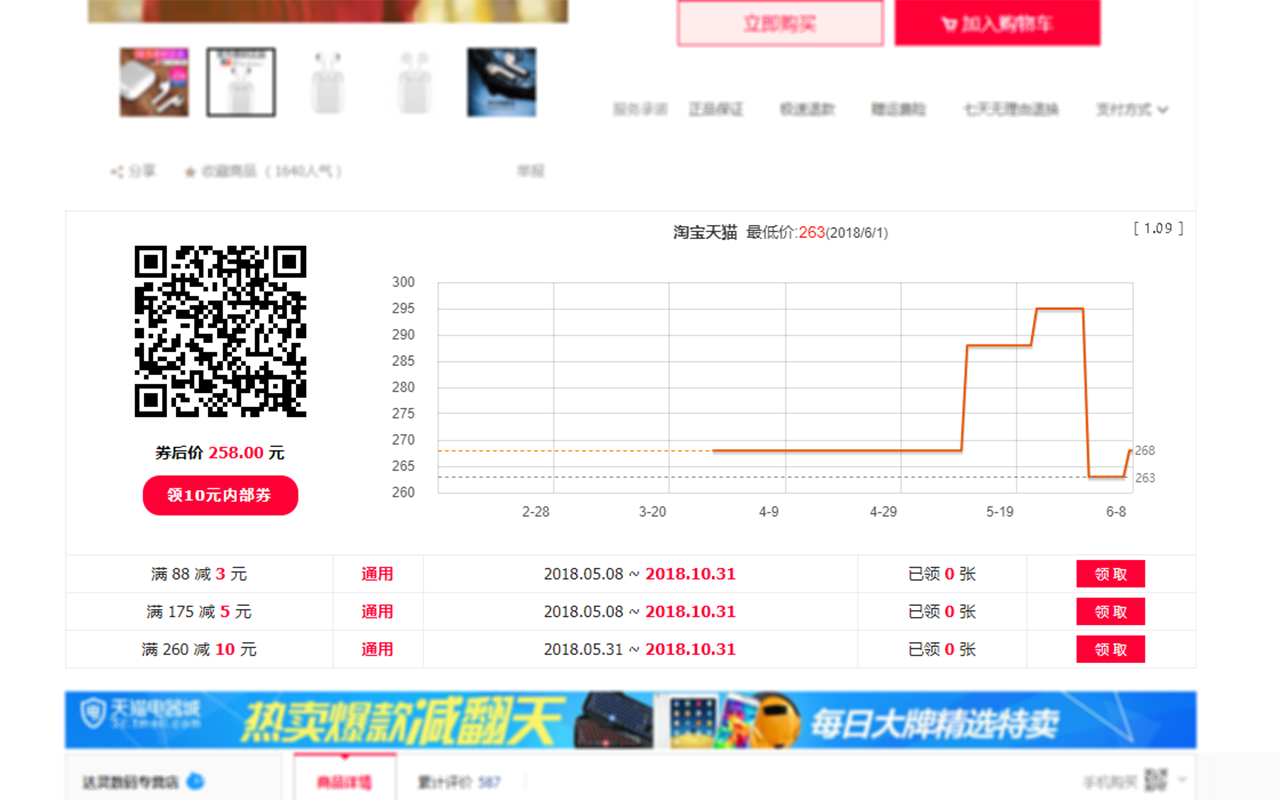The image size is (1280, 800).
Task: Click 已领 0 张 in the 满88减3元 row
Action: point(942,574)
